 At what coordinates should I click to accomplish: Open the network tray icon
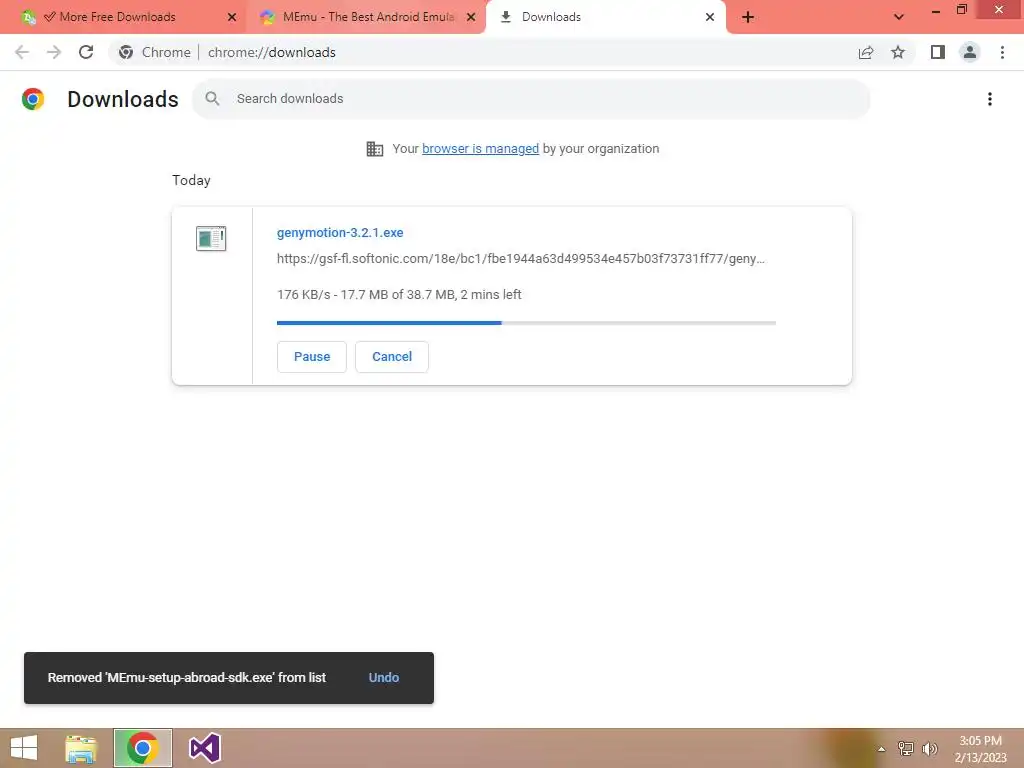906,749
